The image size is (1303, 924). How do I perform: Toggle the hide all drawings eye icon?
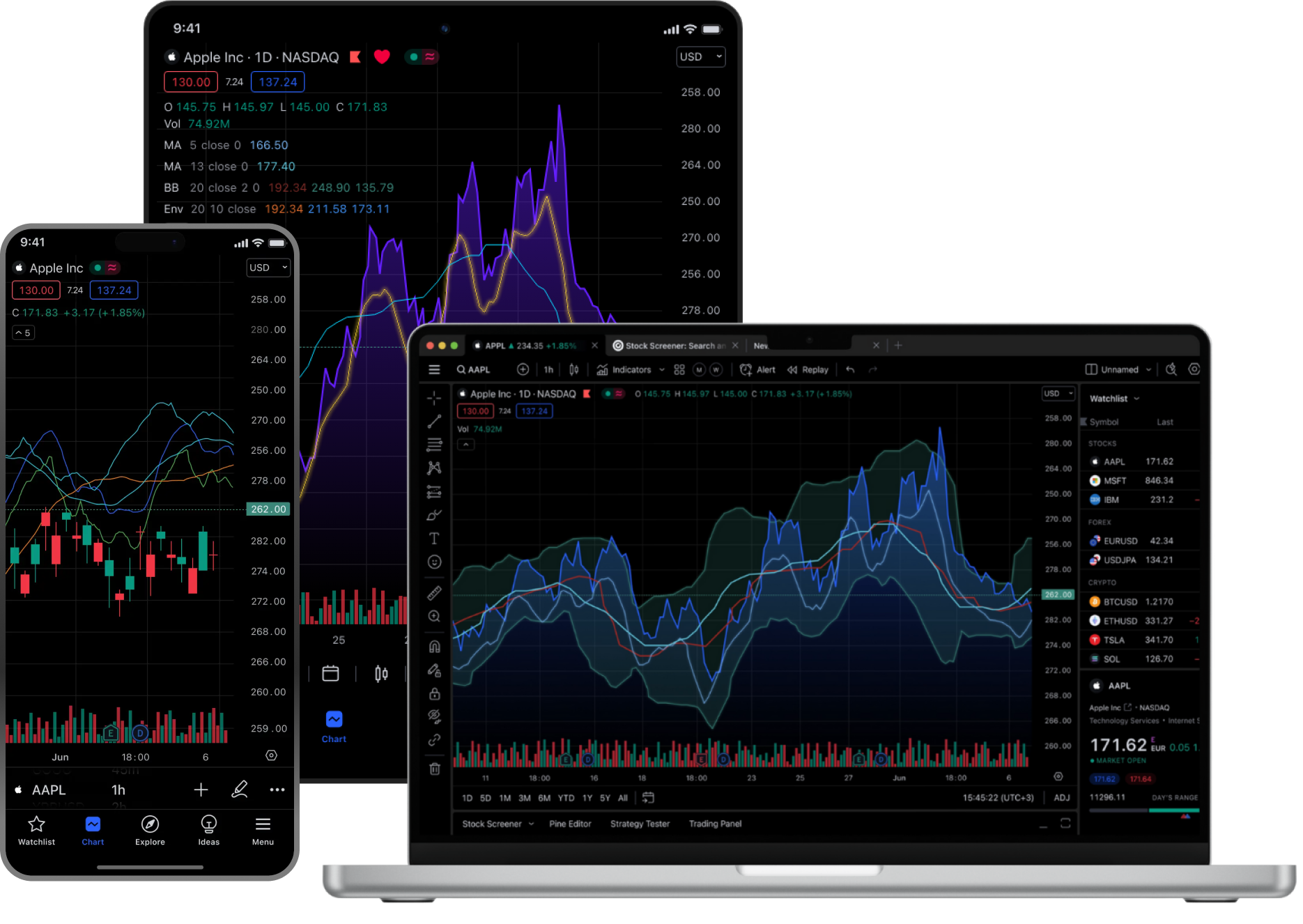click(434, 716)
